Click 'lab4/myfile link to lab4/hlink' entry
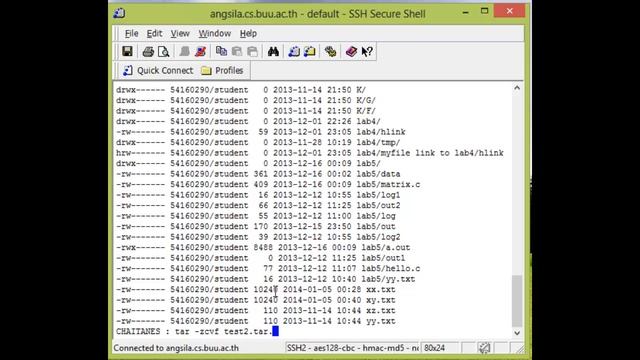The height and width of the screenshot is (360, 640). click(x=430, y=153)
